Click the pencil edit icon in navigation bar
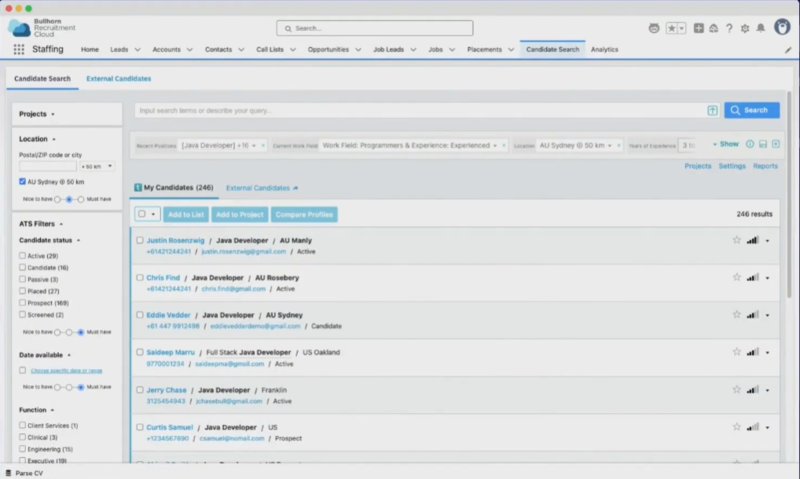This screenshot has height=479, width=800. point(787,49)
